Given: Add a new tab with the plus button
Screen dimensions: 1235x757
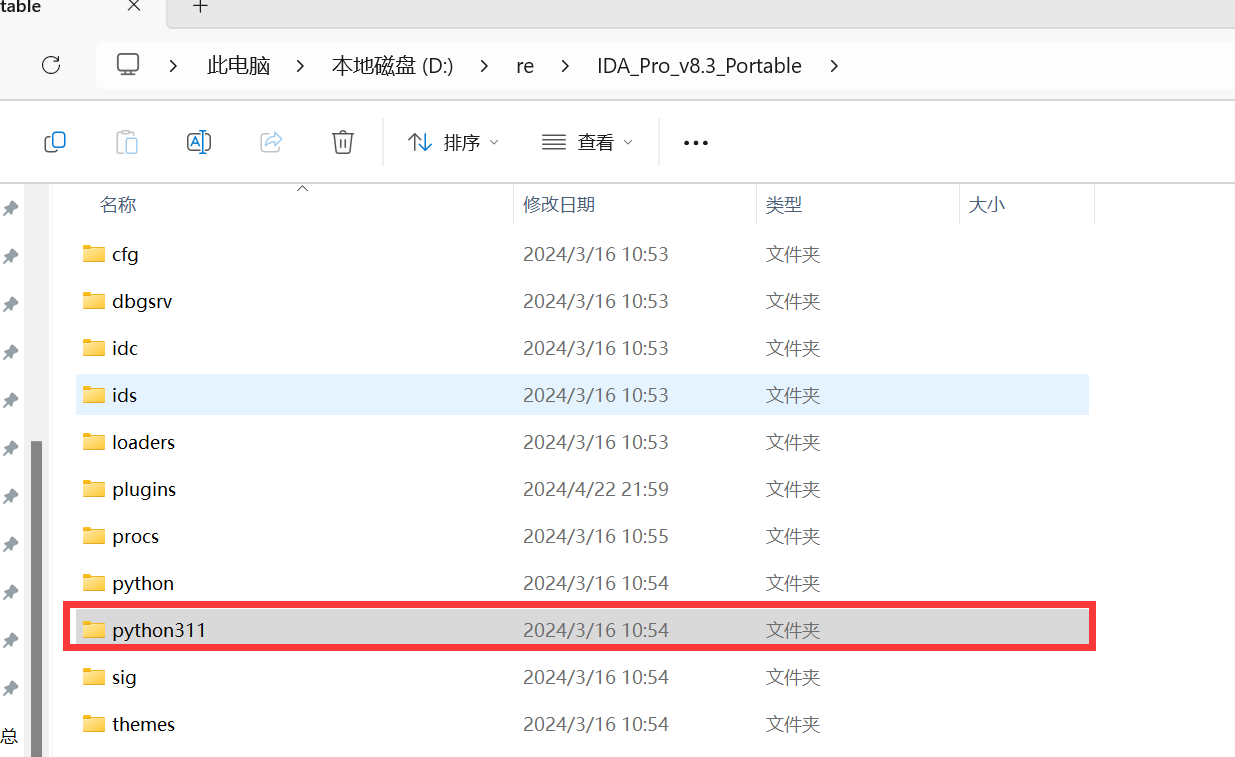Looking at the screenshot, I should point(200,6).
